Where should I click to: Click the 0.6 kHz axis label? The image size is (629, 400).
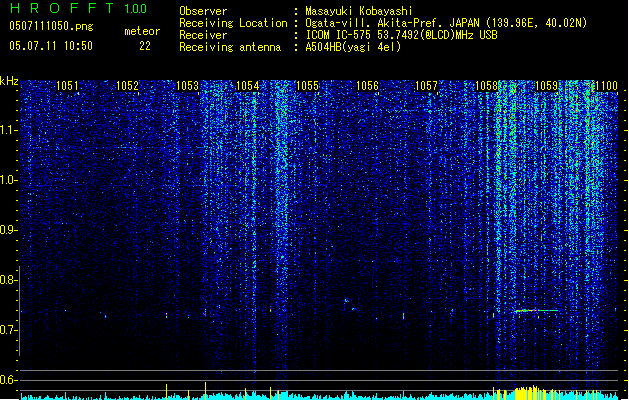[x=9, y=380]
